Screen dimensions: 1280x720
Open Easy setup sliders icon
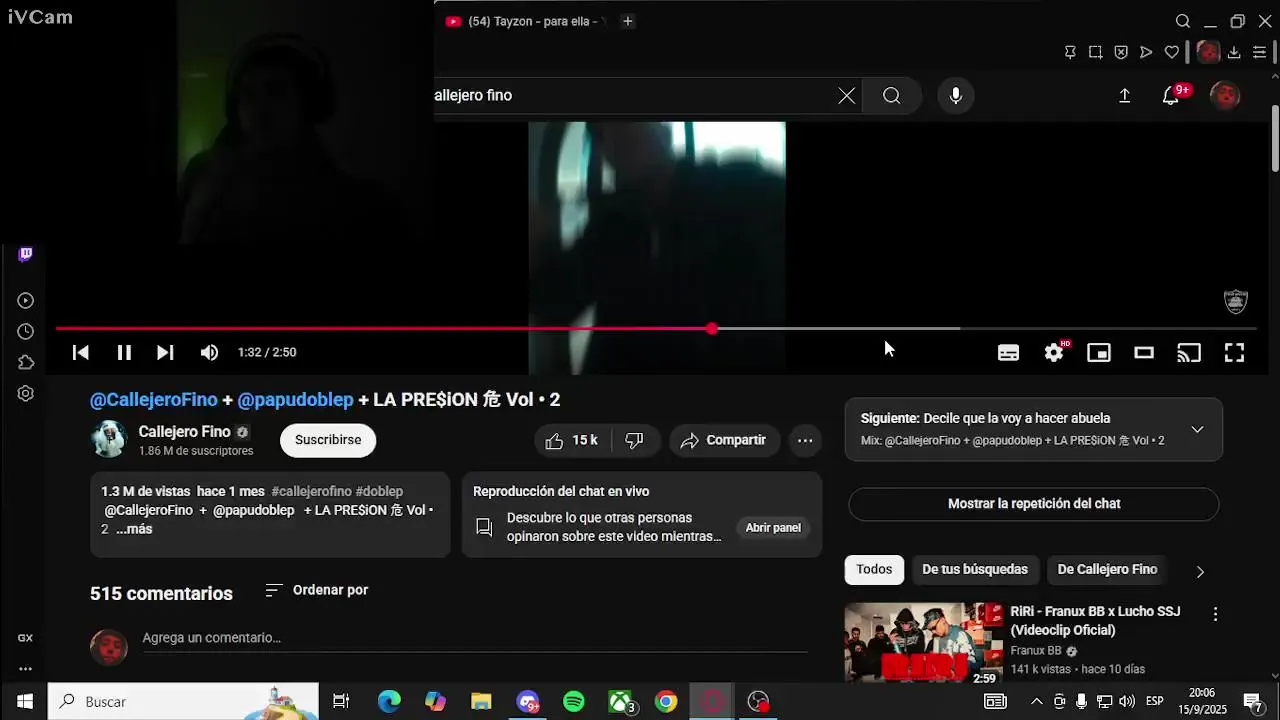1260,52
